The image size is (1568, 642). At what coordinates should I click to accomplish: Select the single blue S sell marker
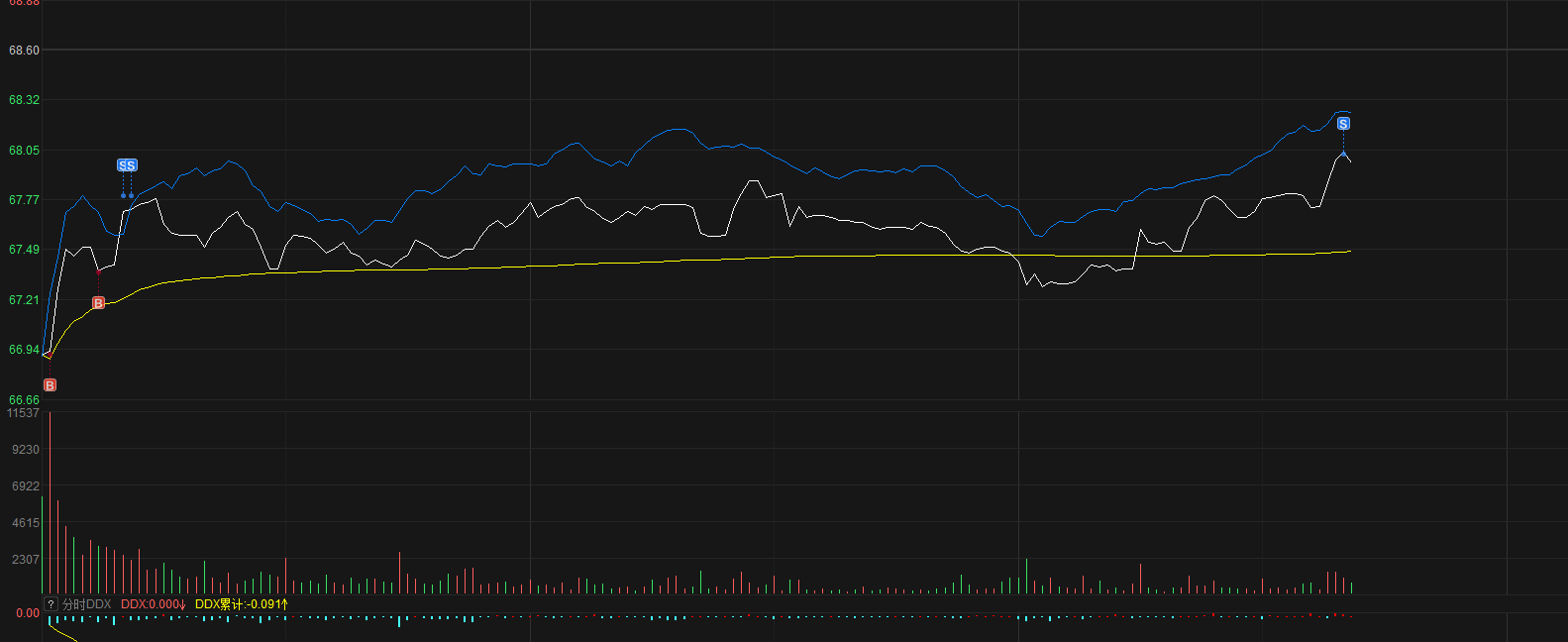tap(1343, 124)
